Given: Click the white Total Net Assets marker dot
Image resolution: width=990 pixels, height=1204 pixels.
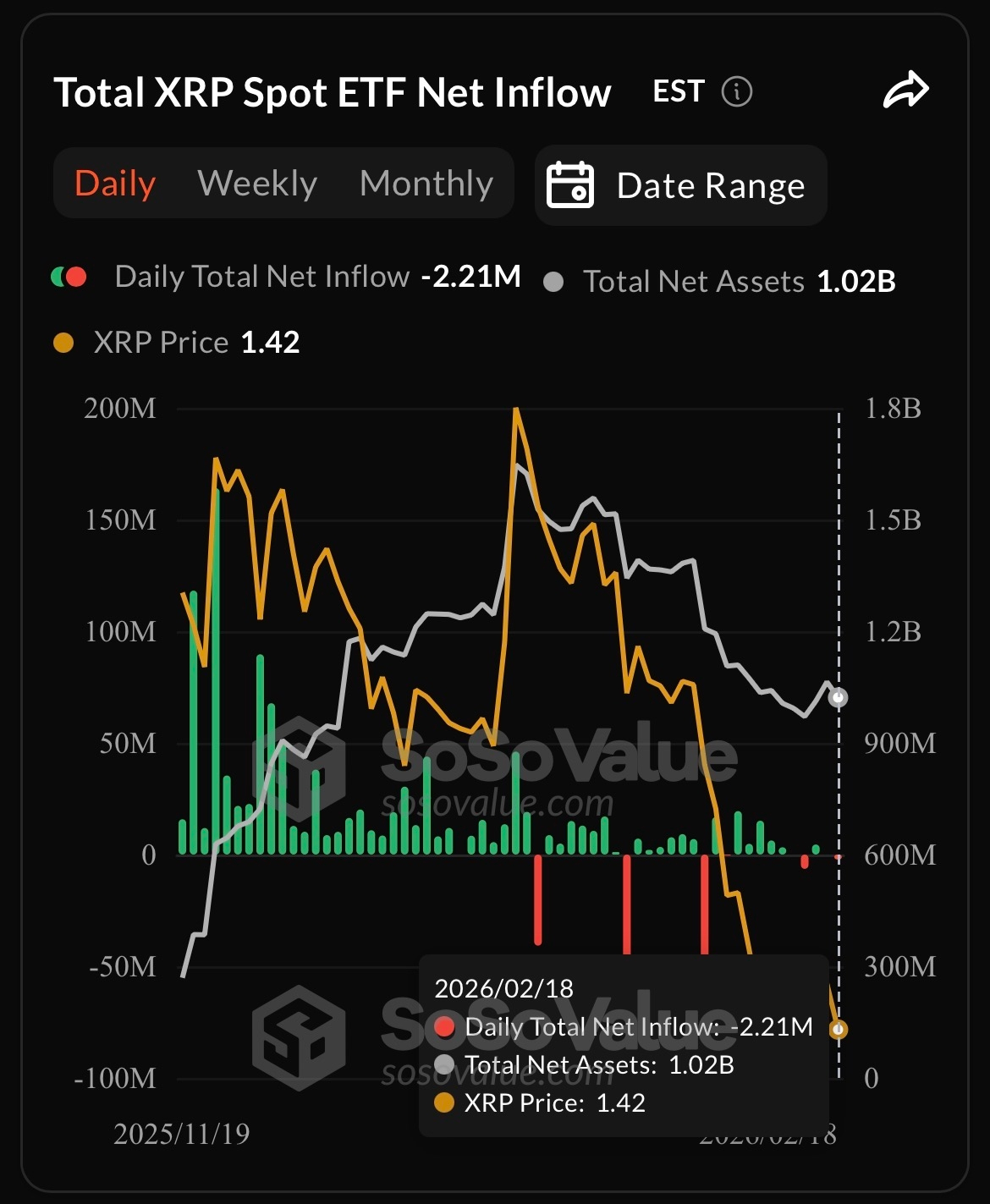Looking at the screenshot, I should point(839,698).
